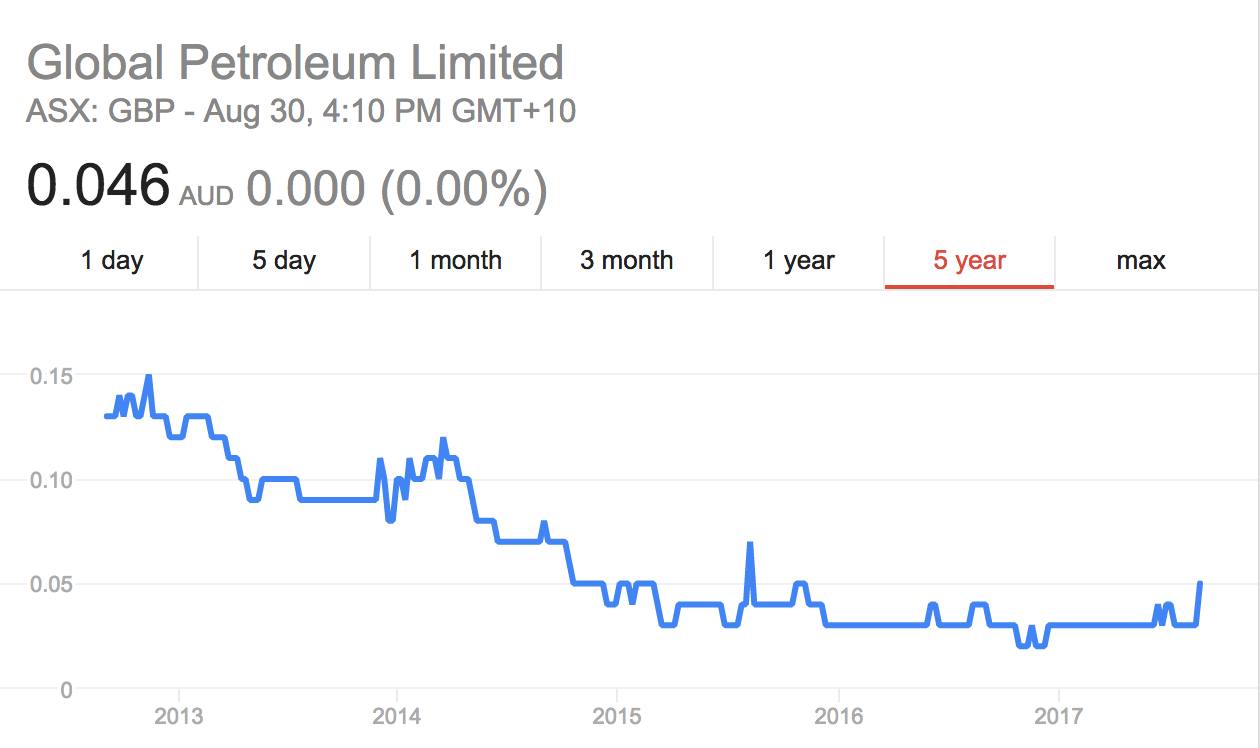
Task: Click the 0.000 (0.00%) price change text
Action: coord(396,188)
